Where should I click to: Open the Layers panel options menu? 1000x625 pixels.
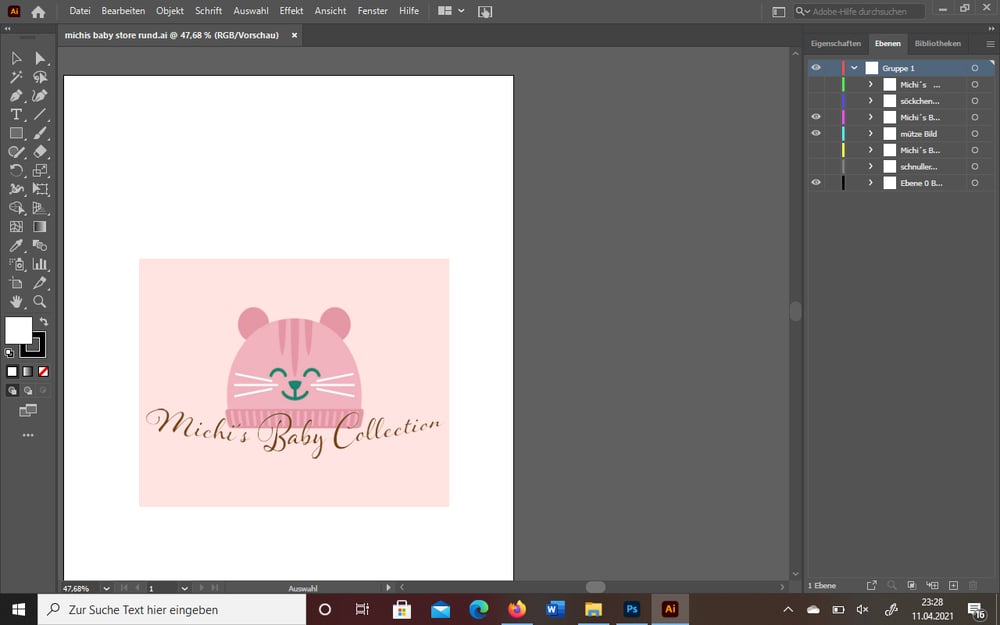(x=990, y=44)
